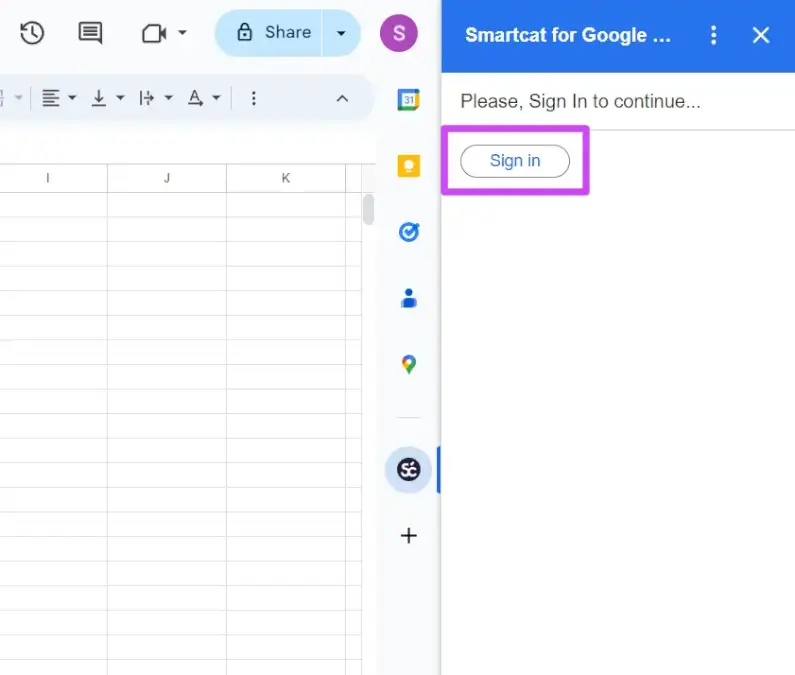Viewport: 795px width, 675px height.
Task: Click the plus Get add-ons icon
Action: coord(409,536)
